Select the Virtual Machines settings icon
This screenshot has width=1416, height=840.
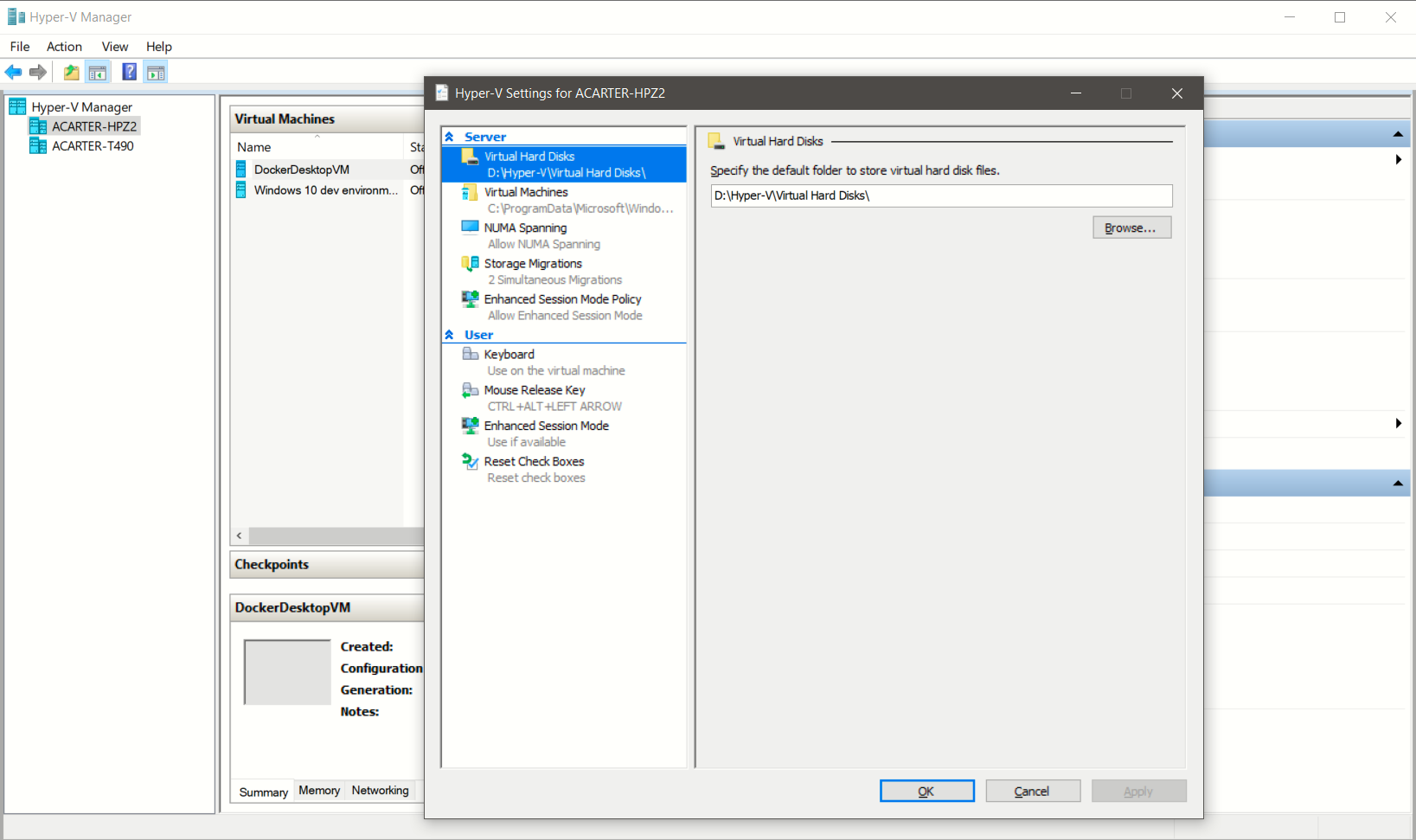(x=470, y=192)
